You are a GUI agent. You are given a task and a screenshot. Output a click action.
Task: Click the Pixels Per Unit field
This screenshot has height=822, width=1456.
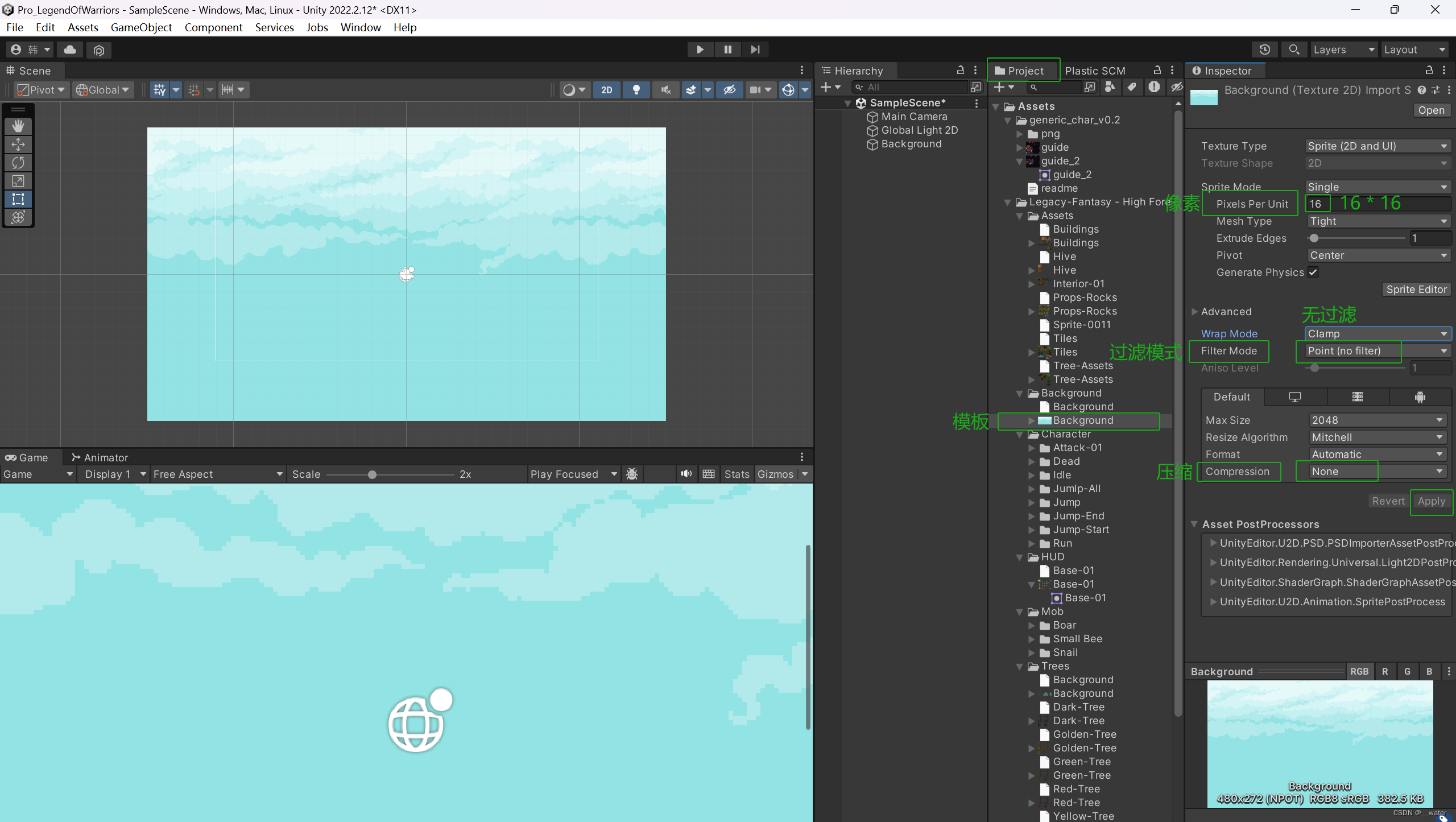(1318, 204)
